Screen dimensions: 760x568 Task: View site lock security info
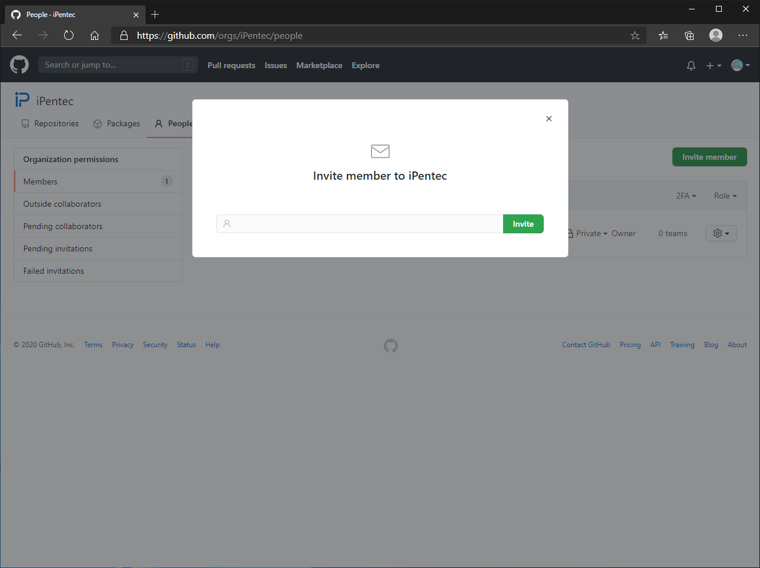pyautogui.click(x=124, y=35)
